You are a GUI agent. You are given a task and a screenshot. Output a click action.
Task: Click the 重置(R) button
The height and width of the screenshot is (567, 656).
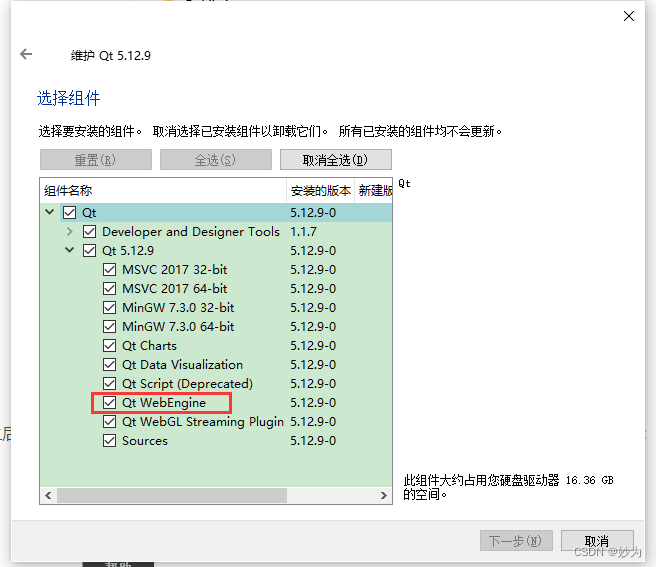click(96, 160)
